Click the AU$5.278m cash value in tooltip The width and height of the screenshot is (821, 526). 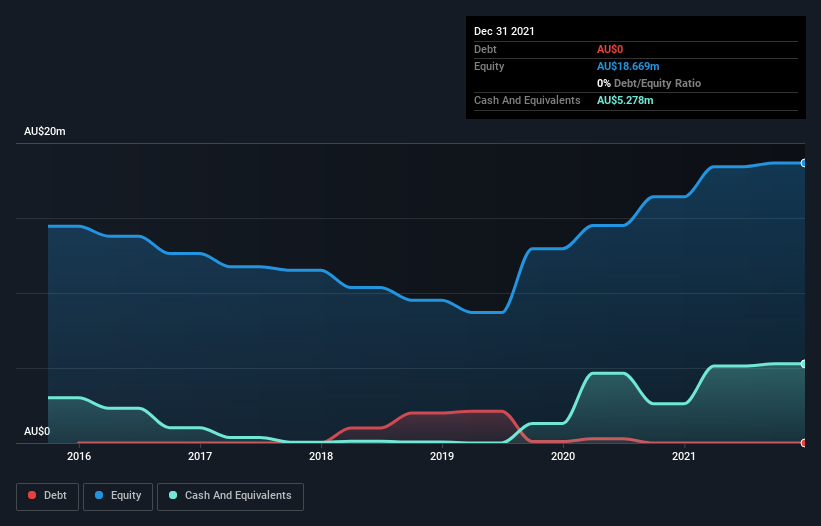pos(625,100)
